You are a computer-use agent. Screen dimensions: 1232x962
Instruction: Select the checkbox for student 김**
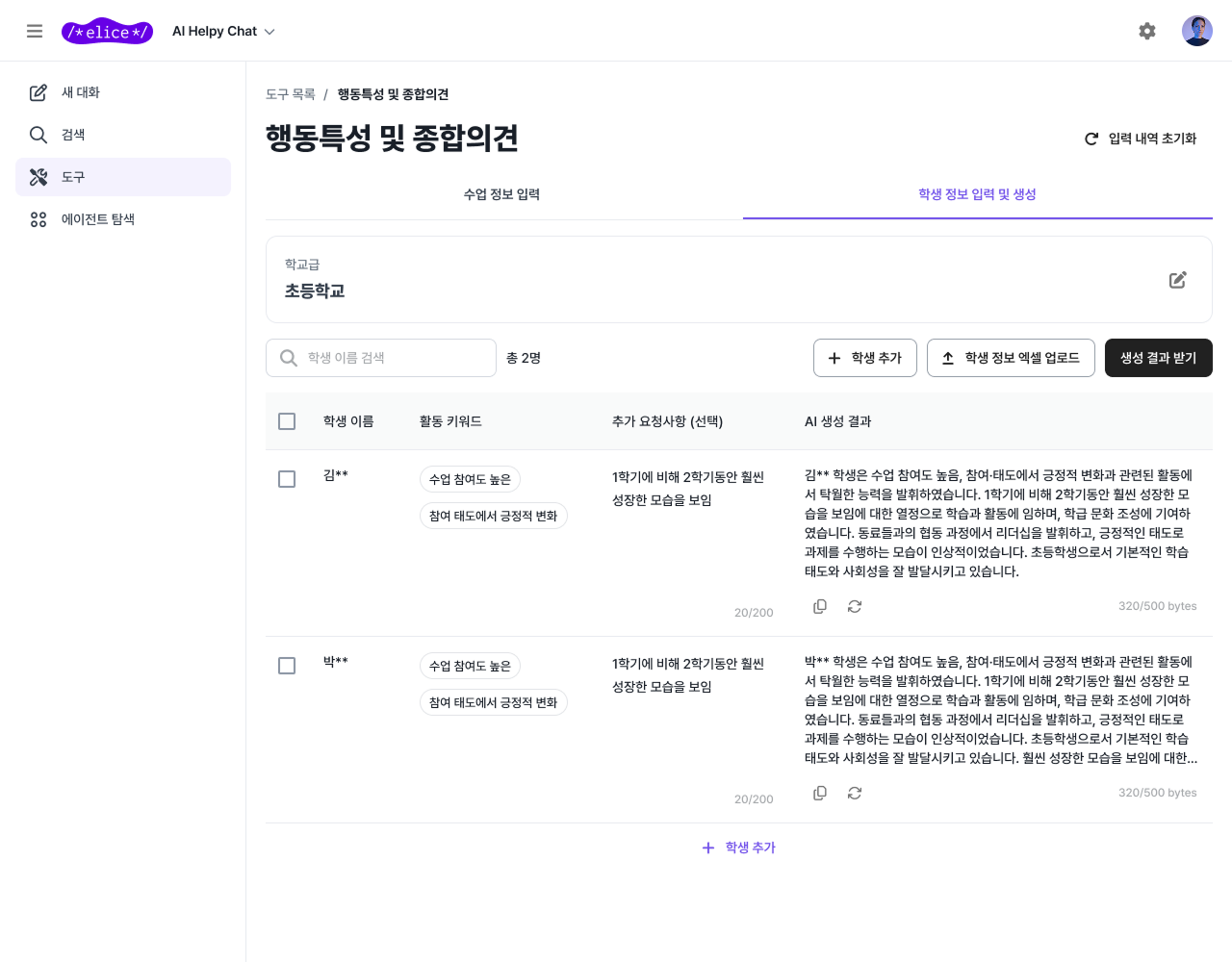pyautogui.click(x=286, y=478)
